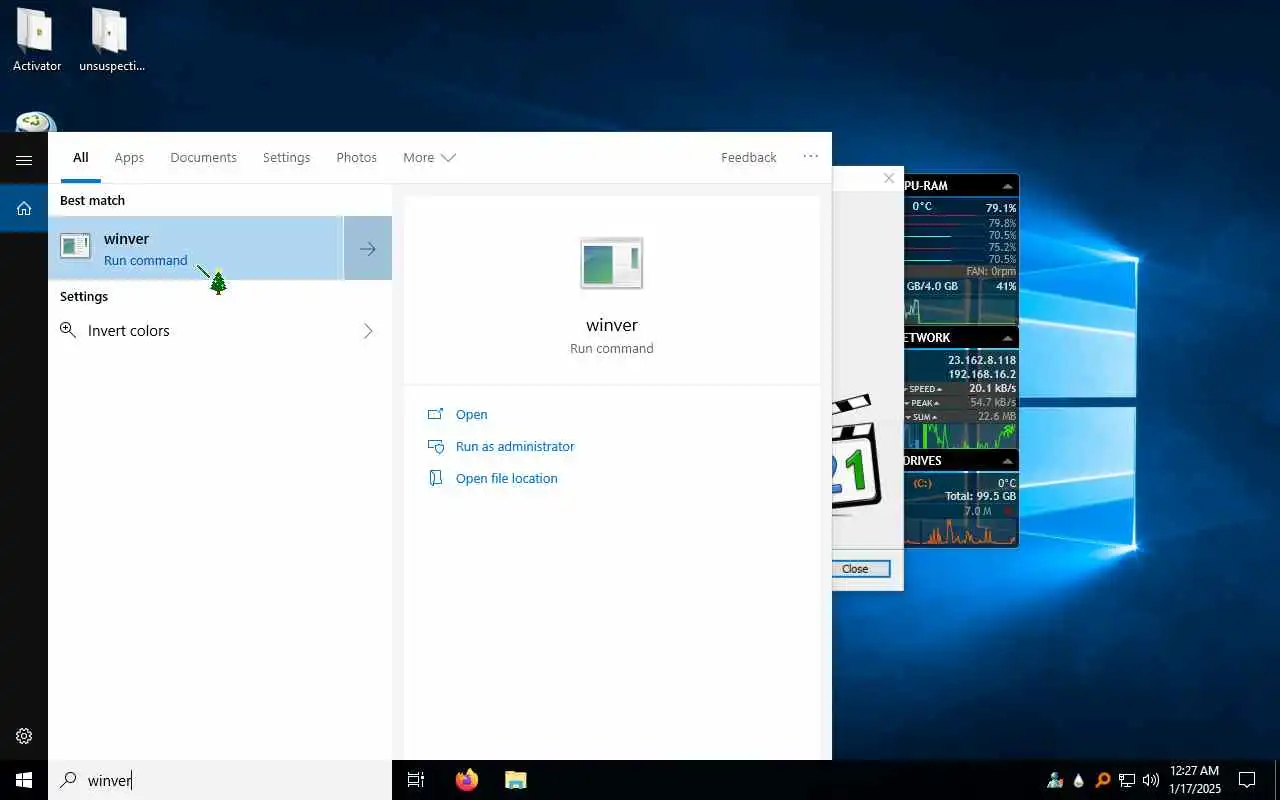
Task: Choose Open file location for winver
Action: click(x=506, y=479)
